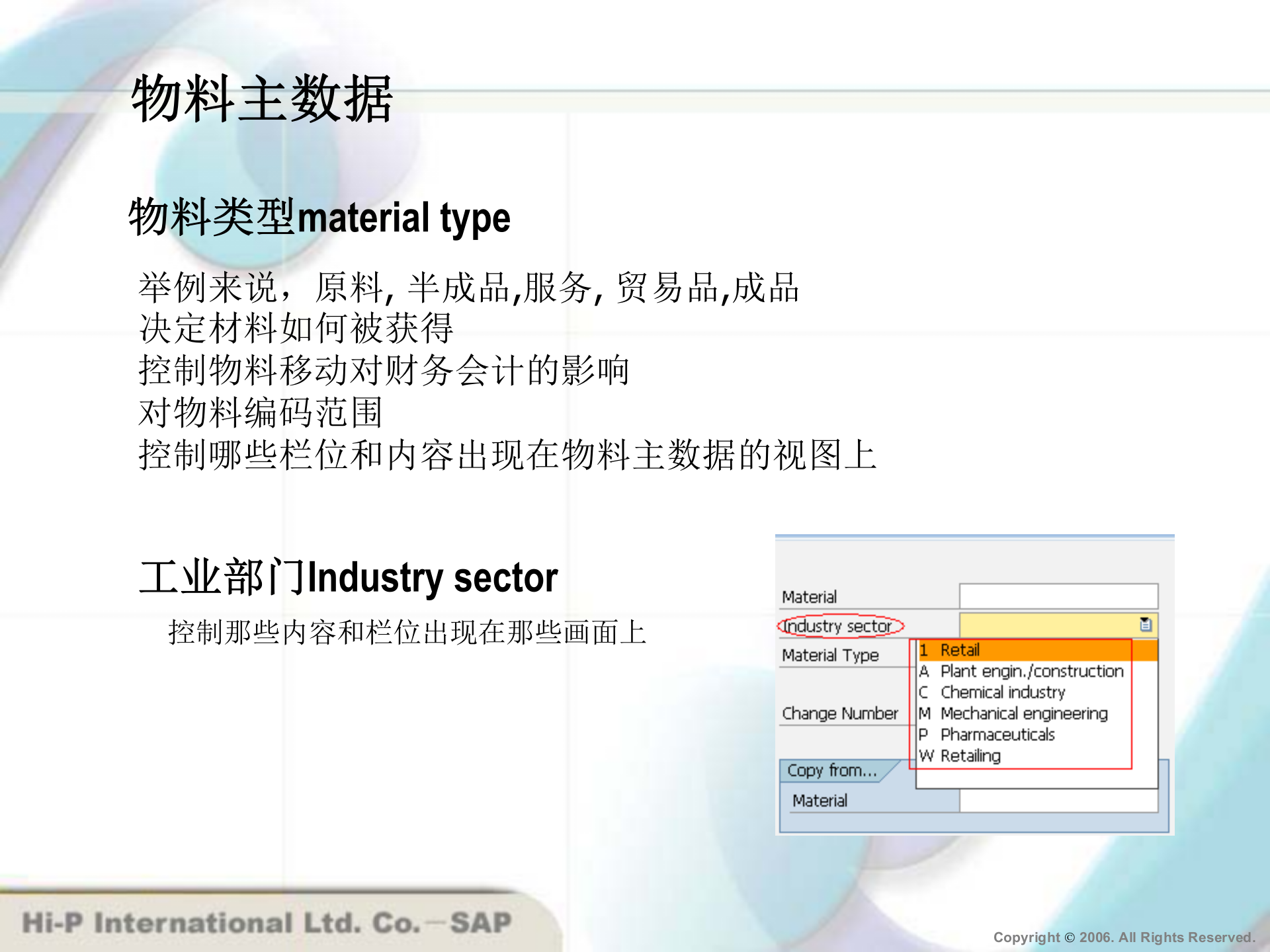Click the Material input field at the top
Screen dimensions: 1270x952
point(1058,594)
